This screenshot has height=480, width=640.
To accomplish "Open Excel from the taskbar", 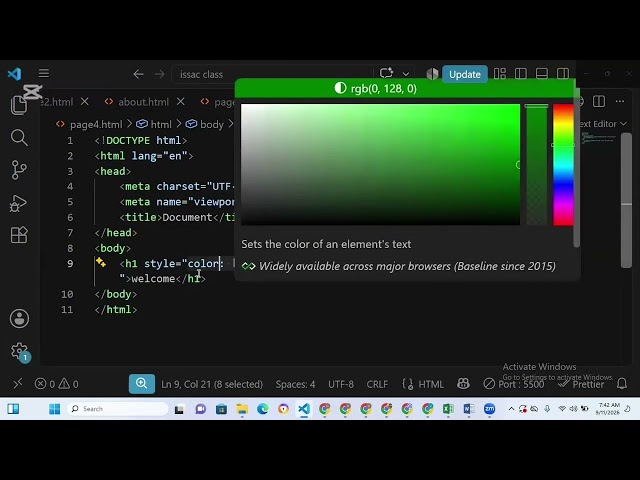I will [448, 409].
